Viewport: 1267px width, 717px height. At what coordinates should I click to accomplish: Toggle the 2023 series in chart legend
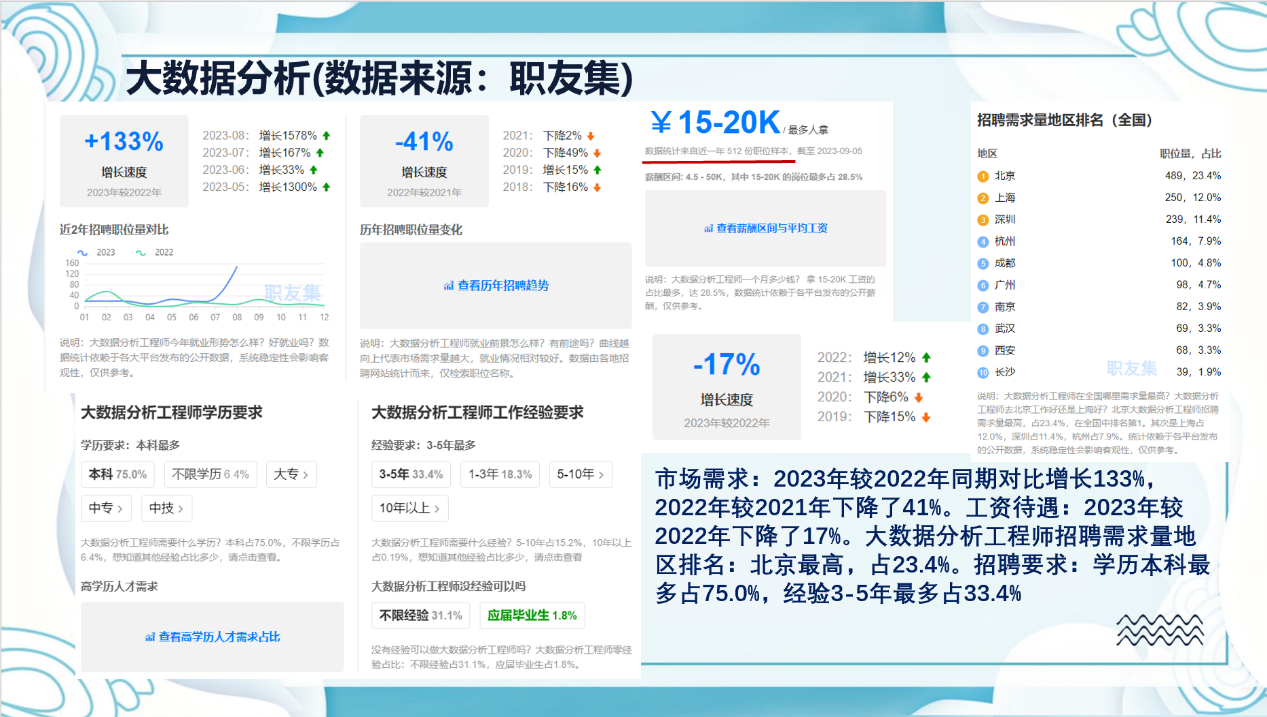coord(98,252)
